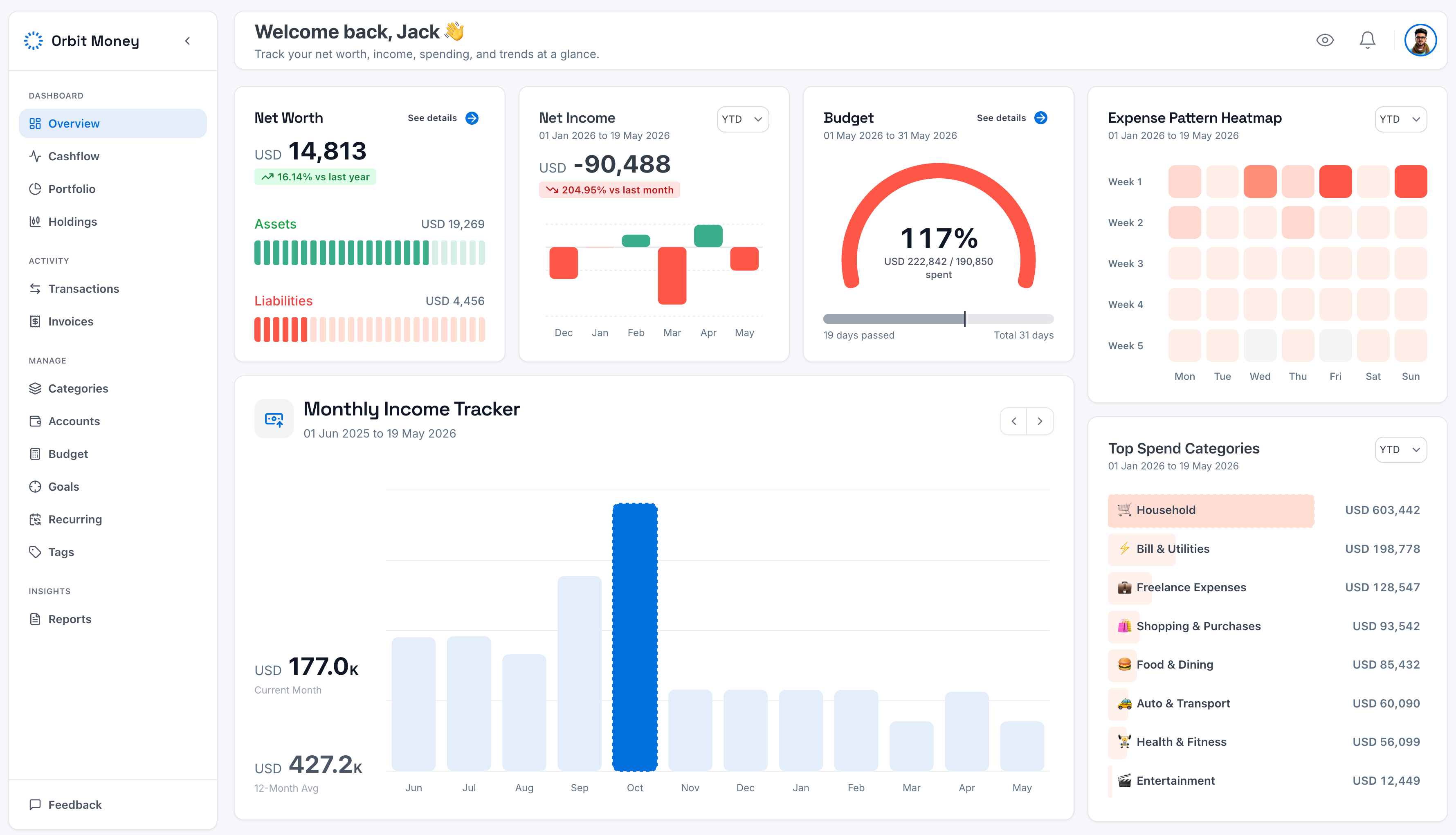Open notifications via the bell icon
This screenshot has width=1456, height=835.
(x=1368, y=40)
